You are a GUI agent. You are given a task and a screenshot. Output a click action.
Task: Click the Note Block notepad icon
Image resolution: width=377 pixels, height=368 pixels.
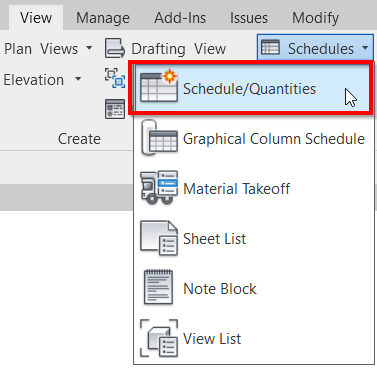[x=158, y=287]
